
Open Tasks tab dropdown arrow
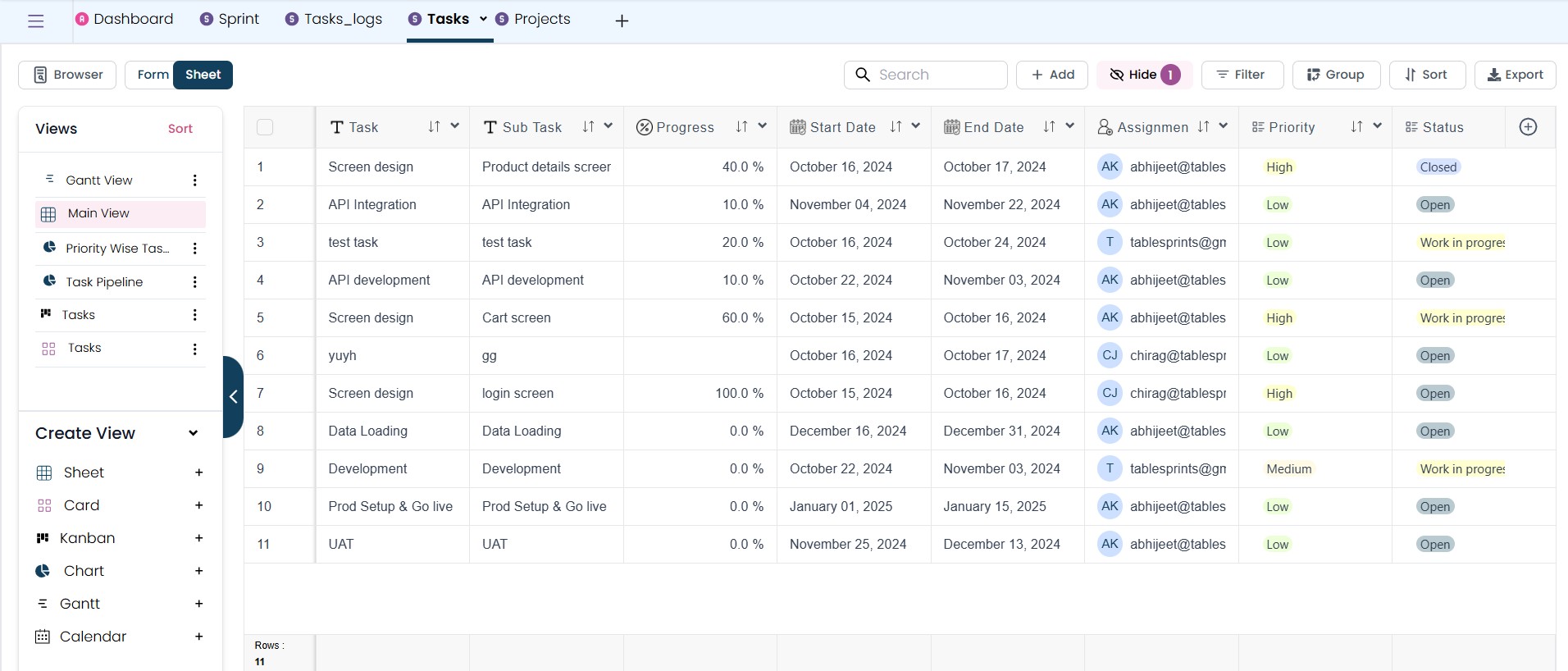[483, 19]
